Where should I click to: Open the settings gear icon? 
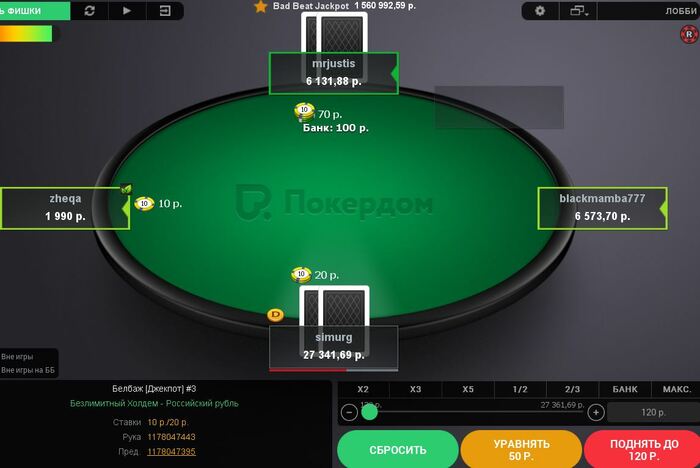click(x=540, y=11)
